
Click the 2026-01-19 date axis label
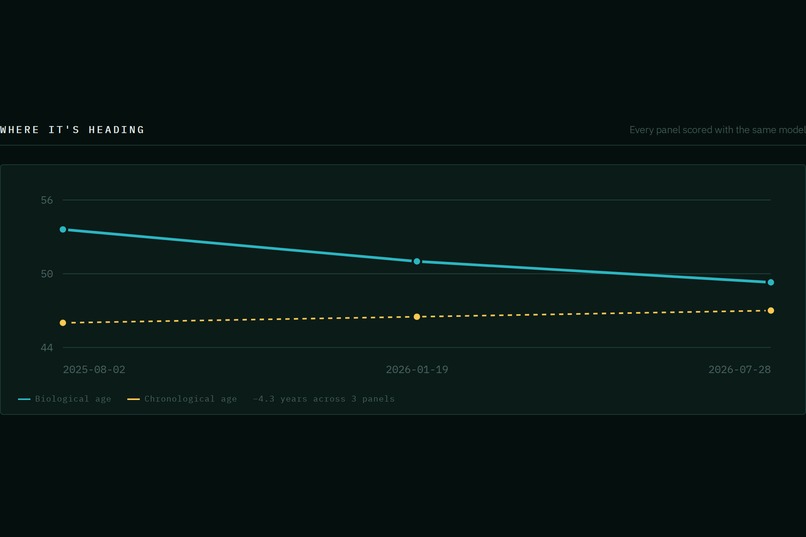(417, 369)
